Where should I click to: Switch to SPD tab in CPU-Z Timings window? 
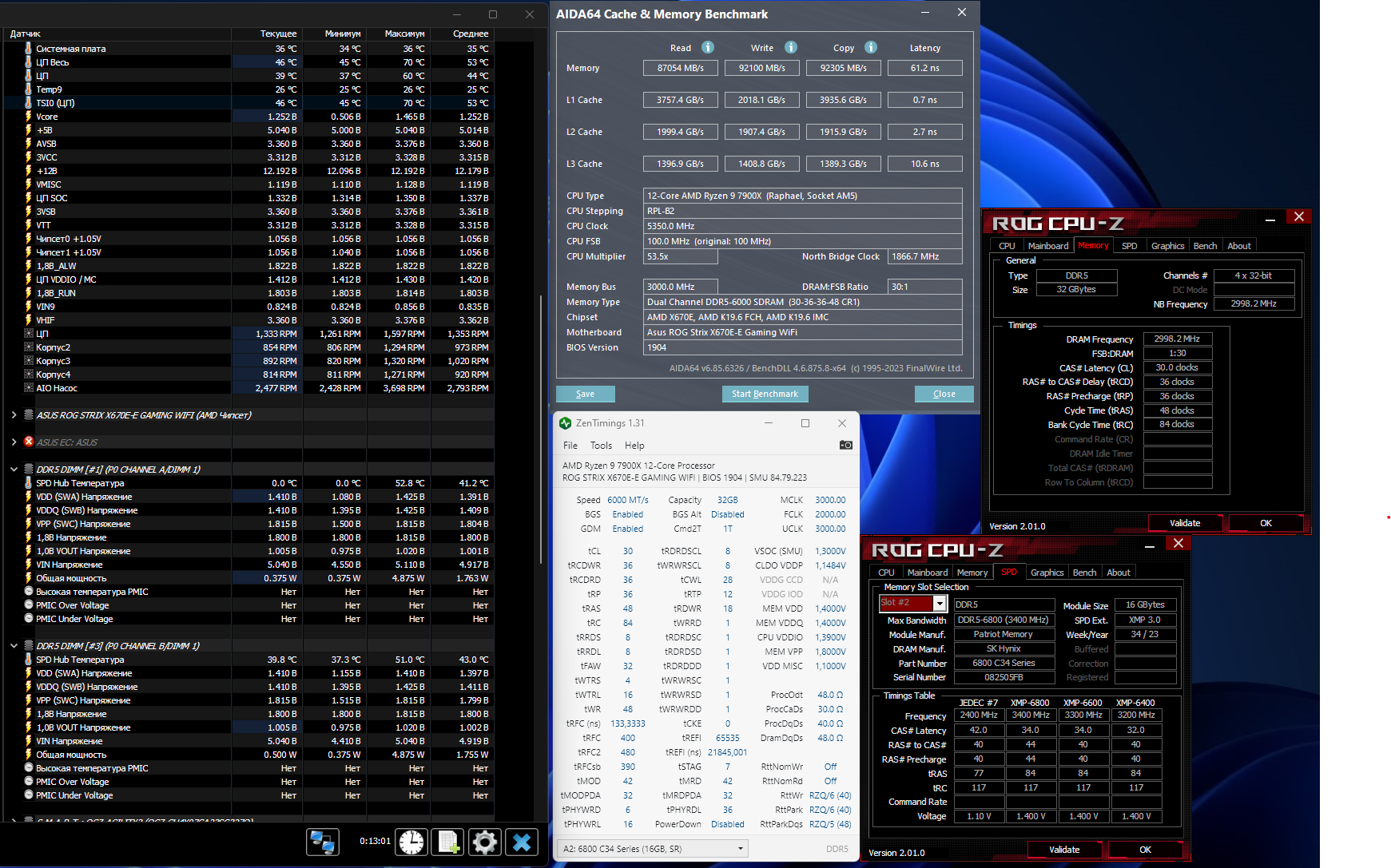click(x=1129, y=246)
